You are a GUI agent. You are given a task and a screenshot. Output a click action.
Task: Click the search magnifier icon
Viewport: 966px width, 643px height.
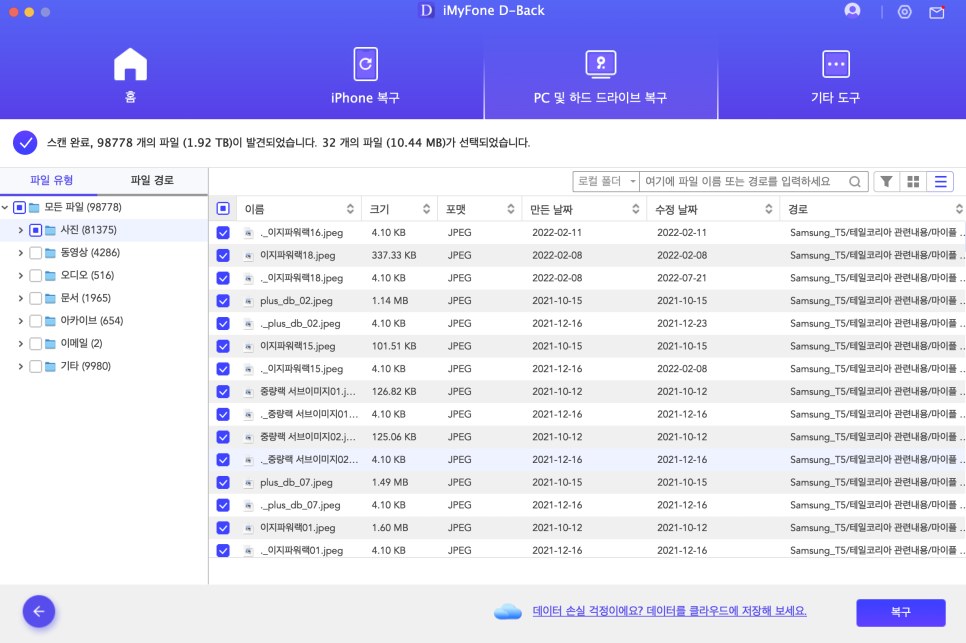coord(854,182)
